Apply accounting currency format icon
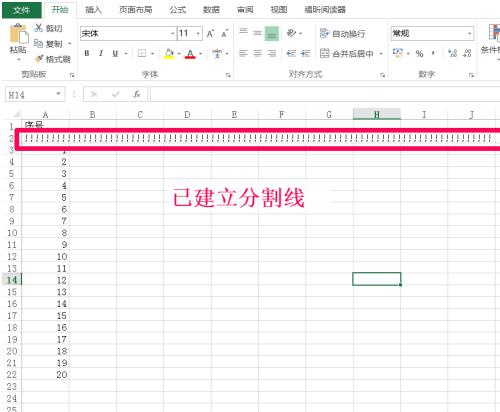500x412 pixels. (398, 53)
